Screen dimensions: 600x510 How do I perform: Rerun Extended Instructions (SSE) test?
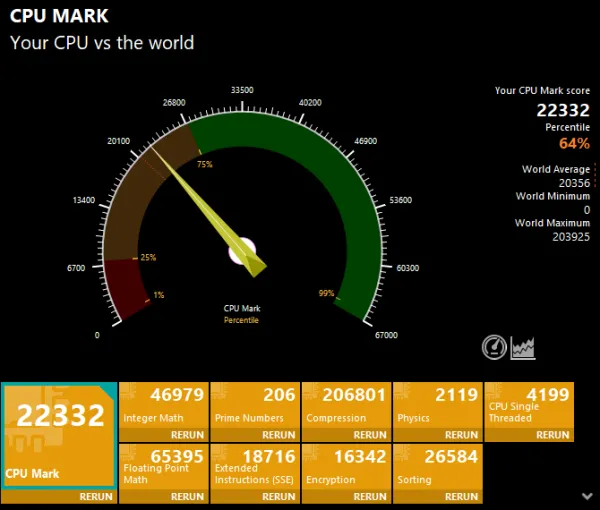coord(279,496)
